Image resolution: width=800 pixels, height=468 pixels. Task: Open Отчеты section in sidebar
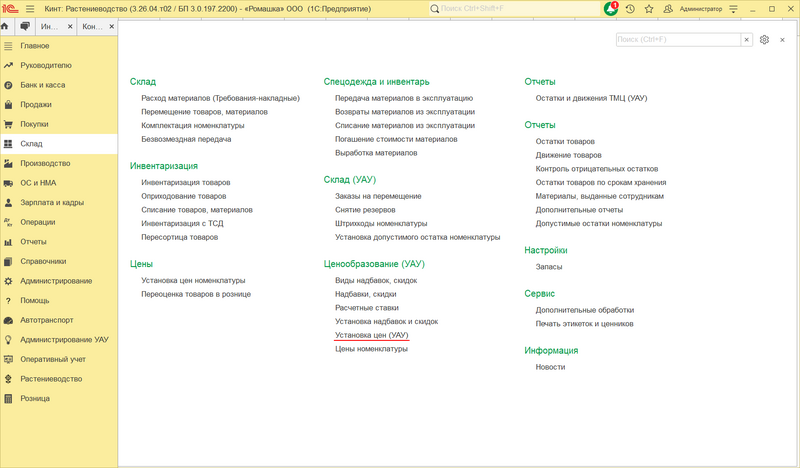59,241
